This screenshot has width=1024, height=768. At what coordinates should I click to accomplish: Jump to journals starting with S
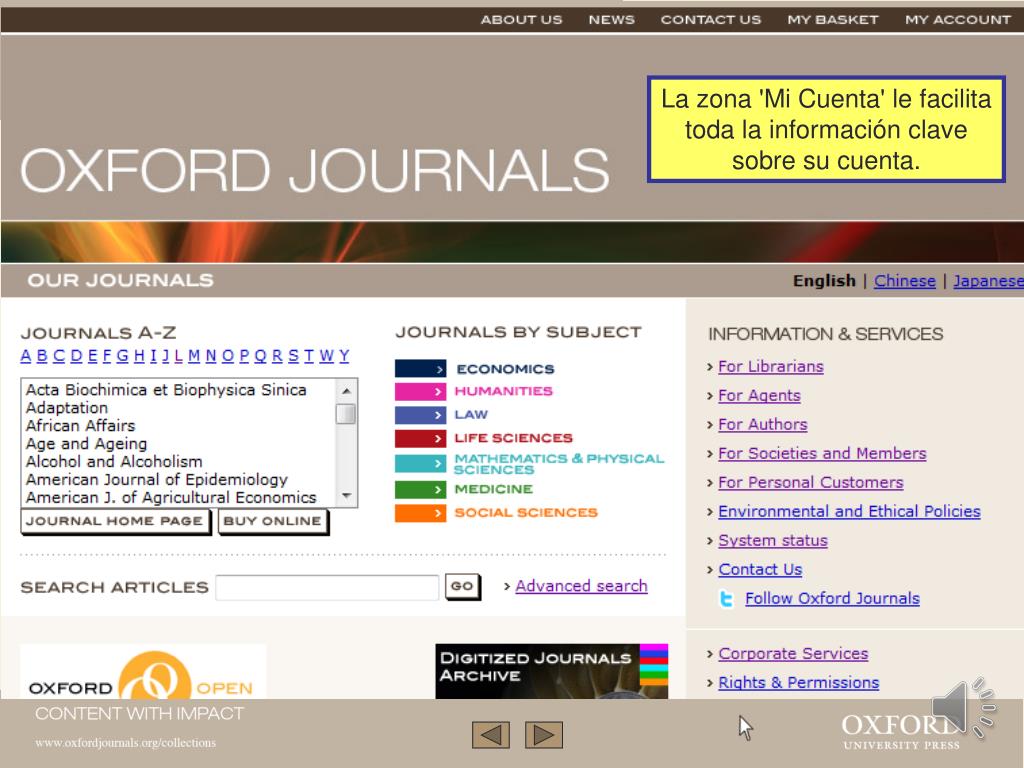293,356
